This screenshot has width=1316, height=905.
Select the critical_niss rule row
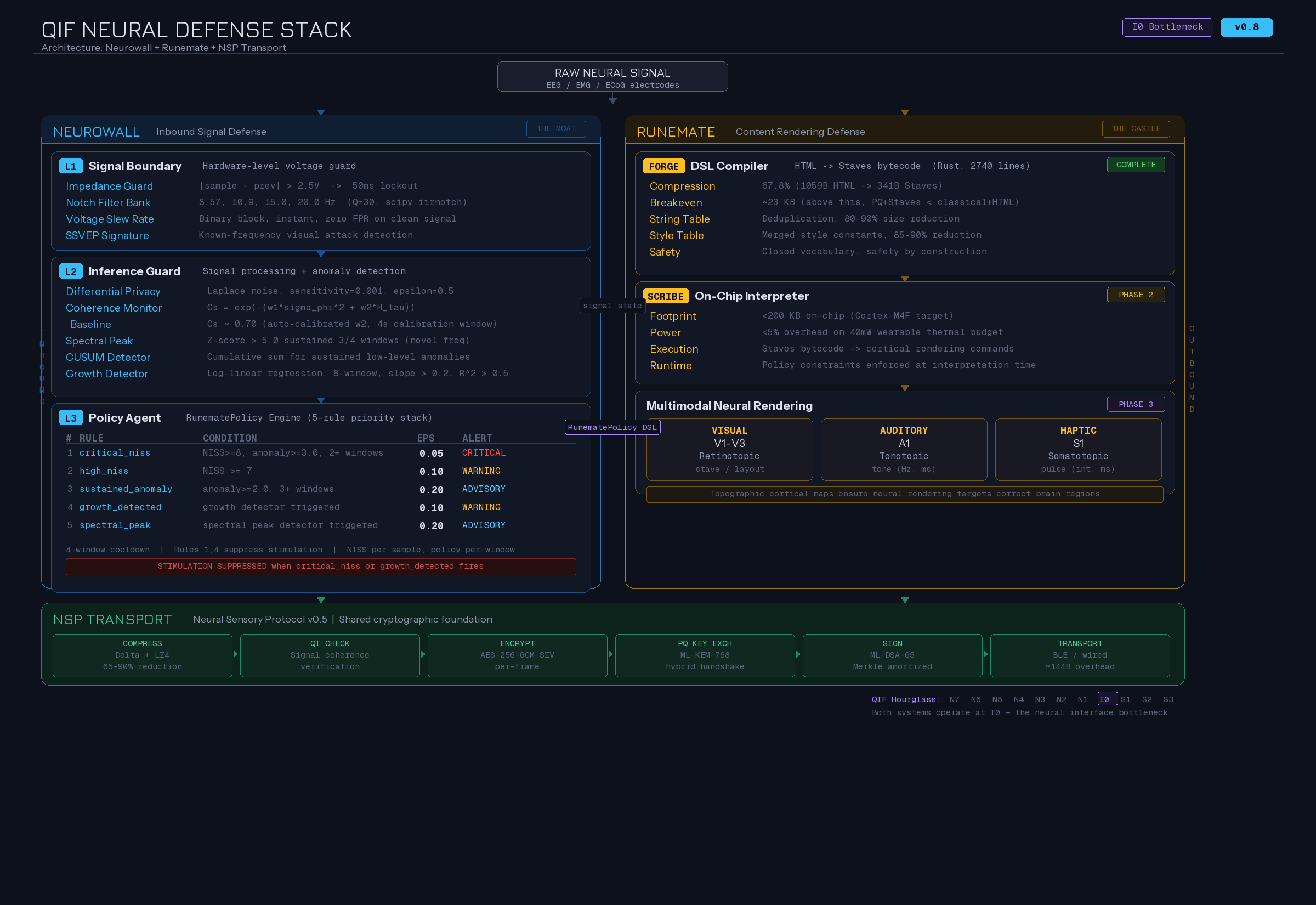click(321, 453)
